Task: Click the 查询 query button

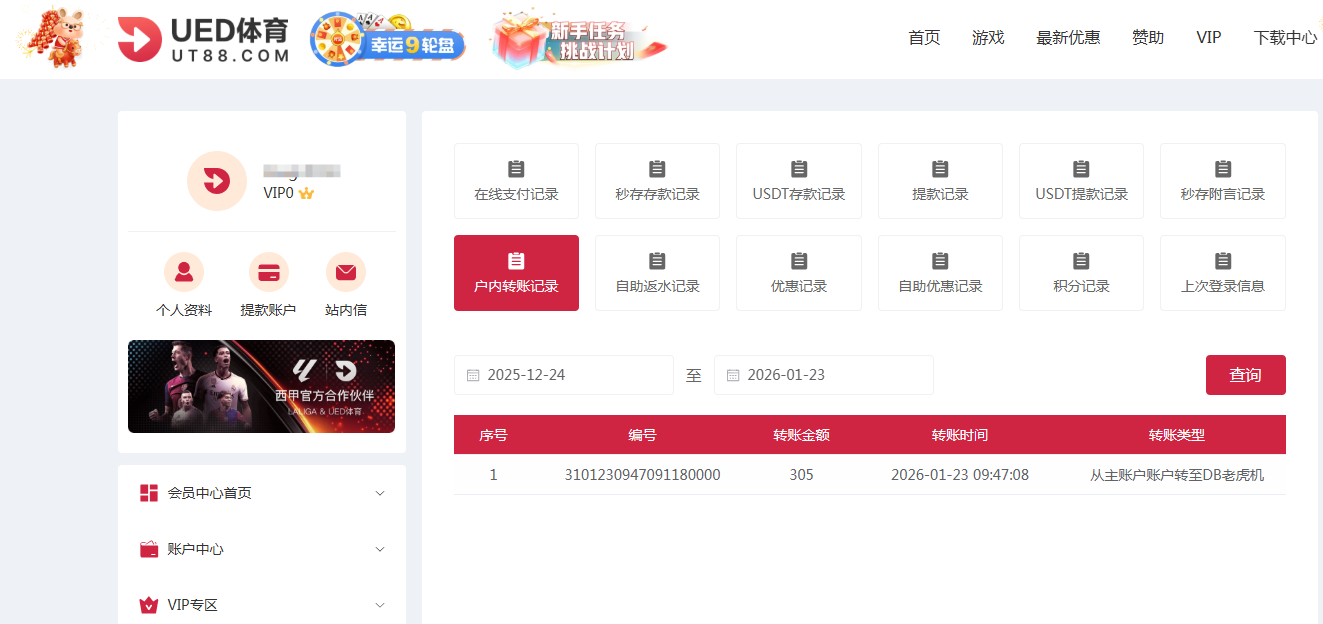Action: tap(1245, 374)
